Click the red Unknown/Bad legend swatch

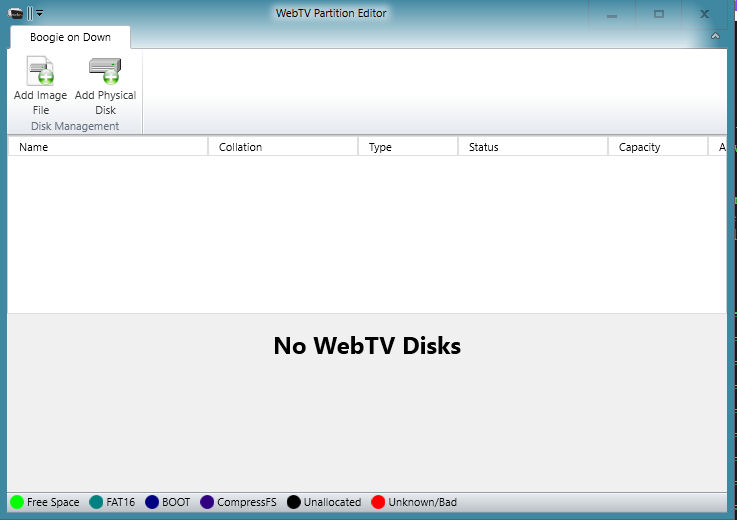(378, 502)
